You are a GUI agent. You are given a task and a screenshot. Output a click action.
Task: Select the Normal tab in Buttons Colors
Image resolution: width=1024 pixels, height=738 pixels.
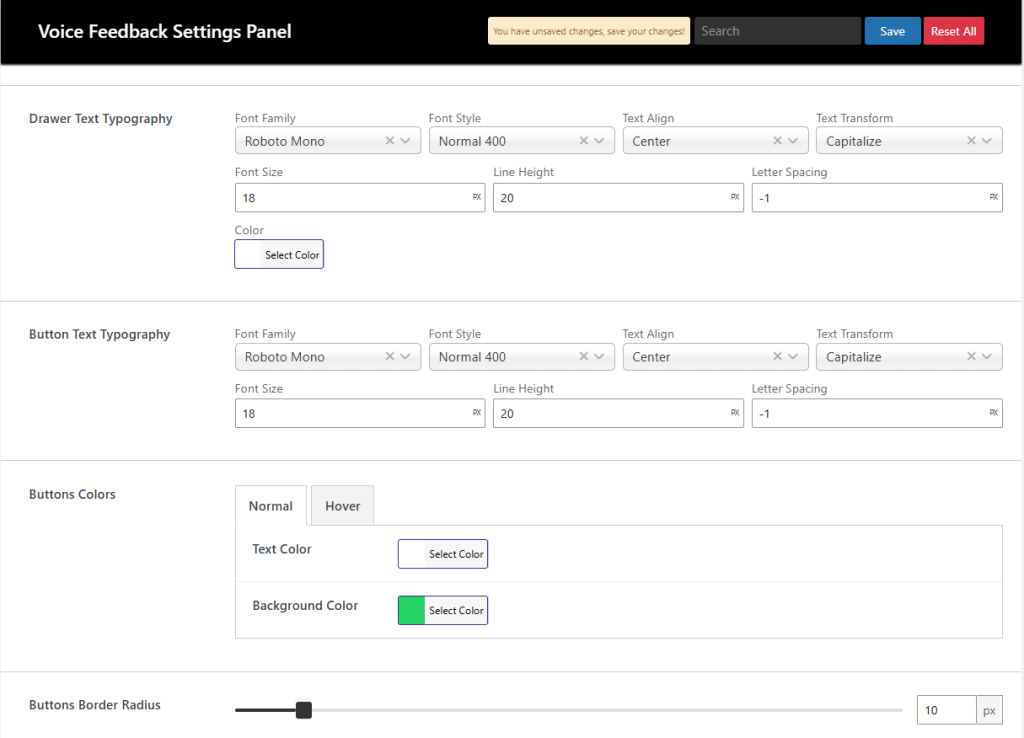point(270,505)
